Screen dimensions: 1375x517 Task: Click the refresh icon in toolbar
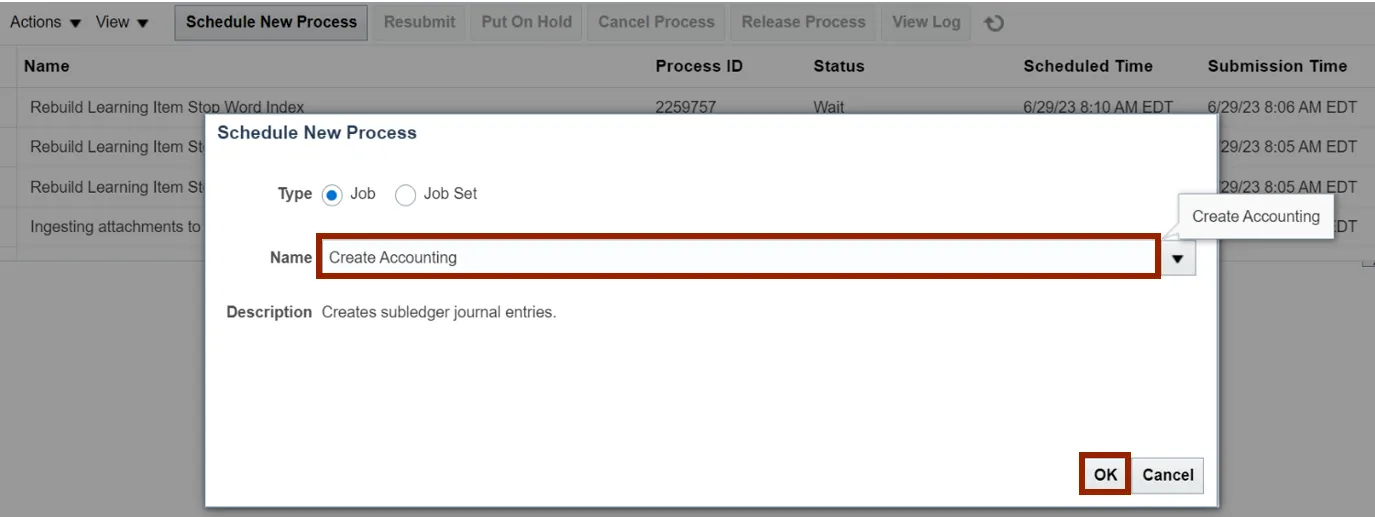point(994,23)
